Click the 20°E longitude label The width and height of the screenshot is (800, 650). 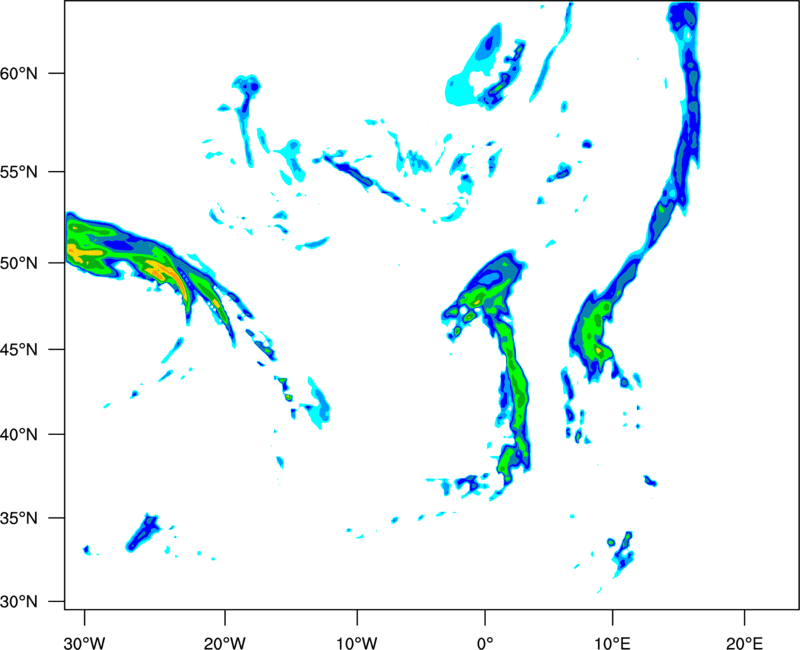tap(744, 643)
